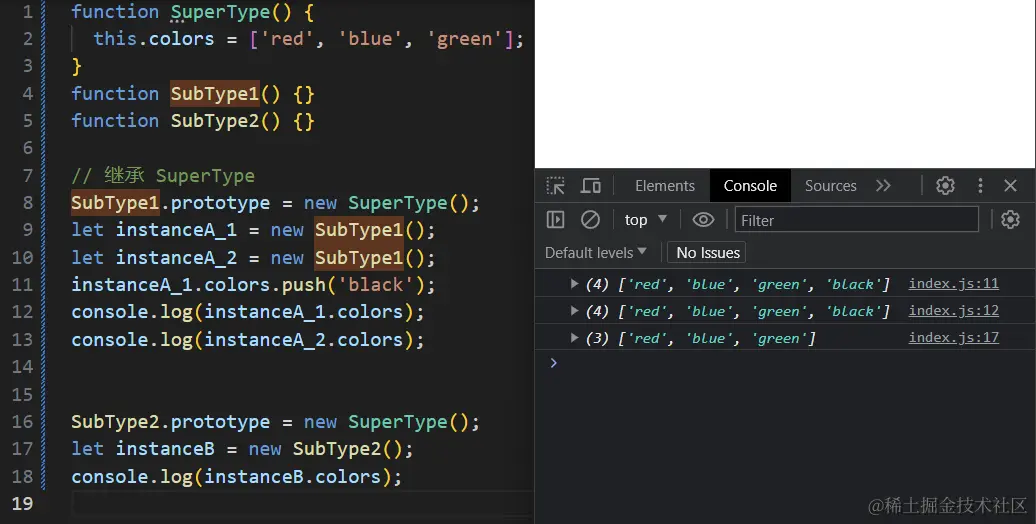Show more DevTools tabs chevron
1036x524 pixels.
(x=883, y=186)
